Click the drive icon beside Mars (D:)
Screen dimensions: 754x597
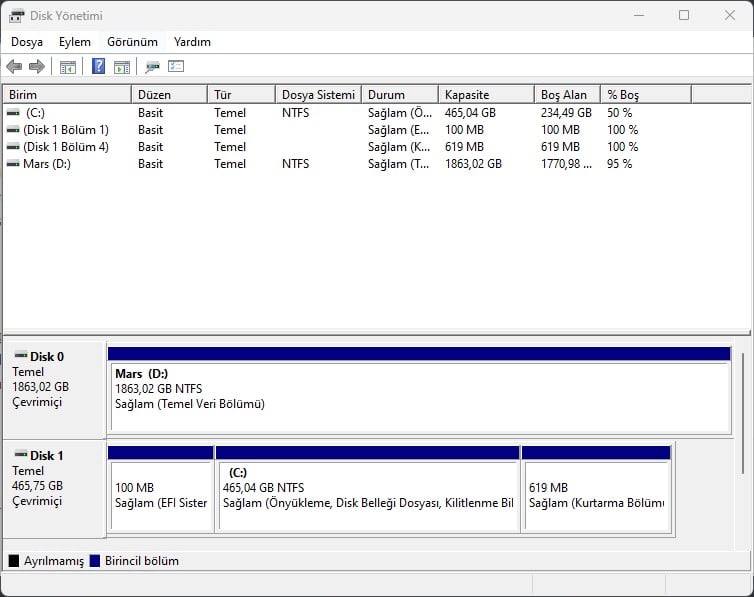[13, 164]
